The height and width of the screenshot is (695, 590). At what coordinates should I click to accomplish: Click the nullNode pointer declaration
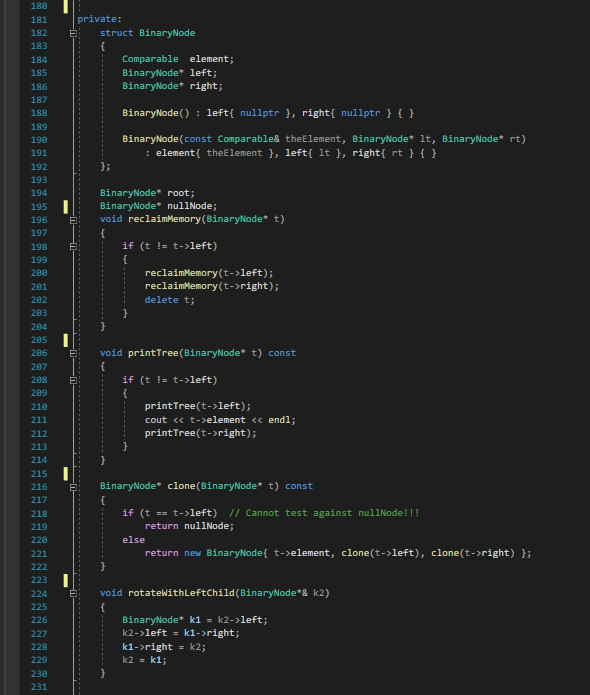click(158, 206)
